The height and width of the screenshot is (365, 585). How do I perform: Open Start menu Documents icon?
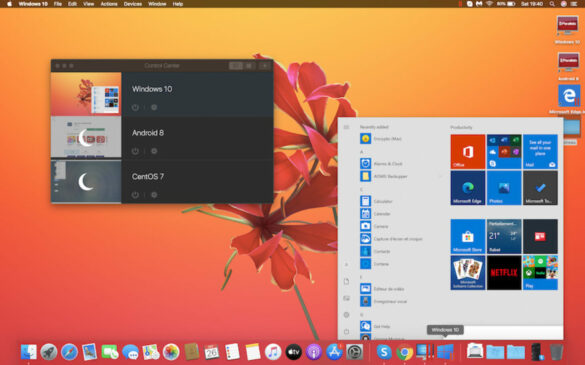click(x=346, y=281)
